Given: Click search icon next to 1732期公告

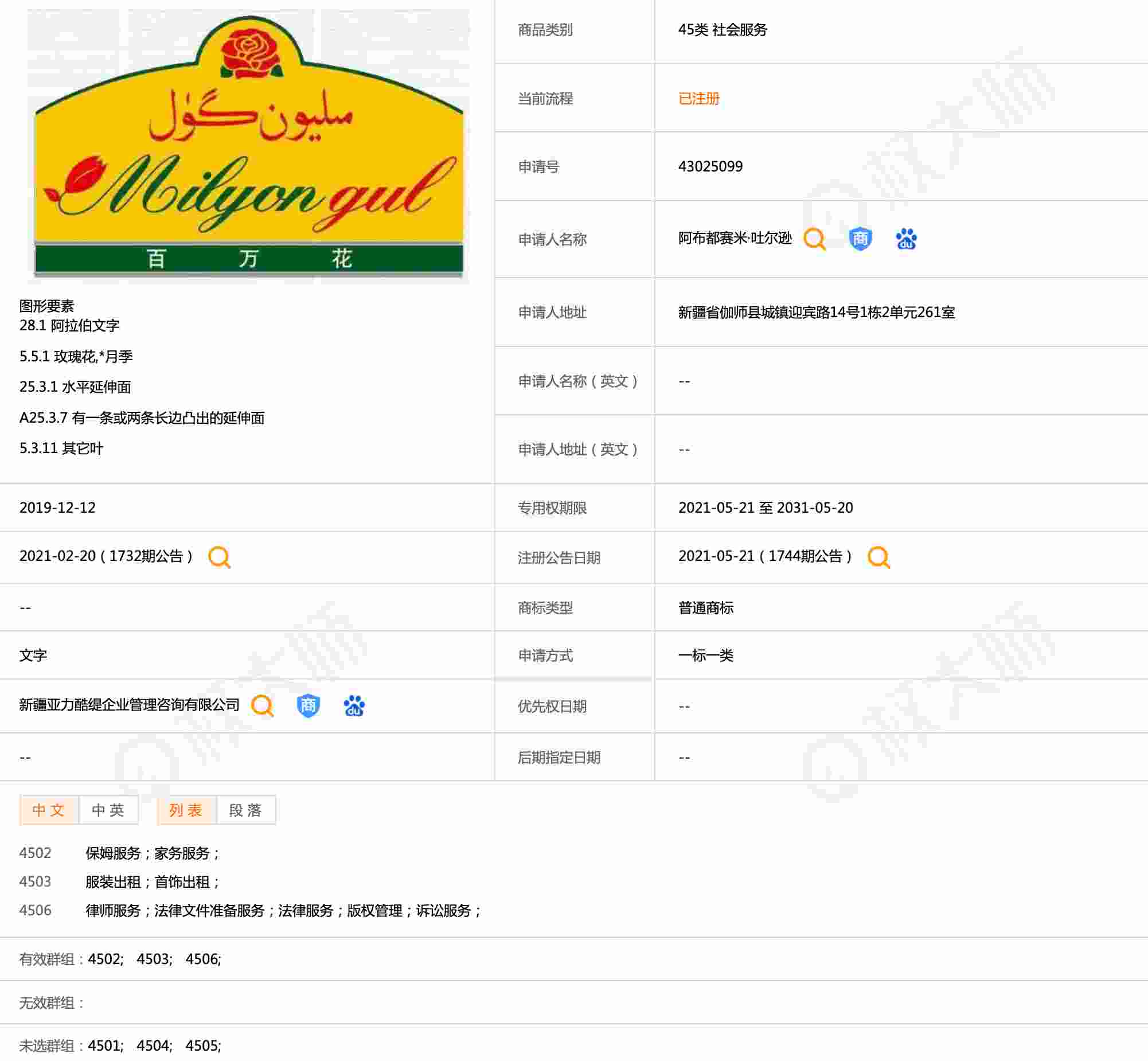Looking at the screenshot, I should [218, 557].
